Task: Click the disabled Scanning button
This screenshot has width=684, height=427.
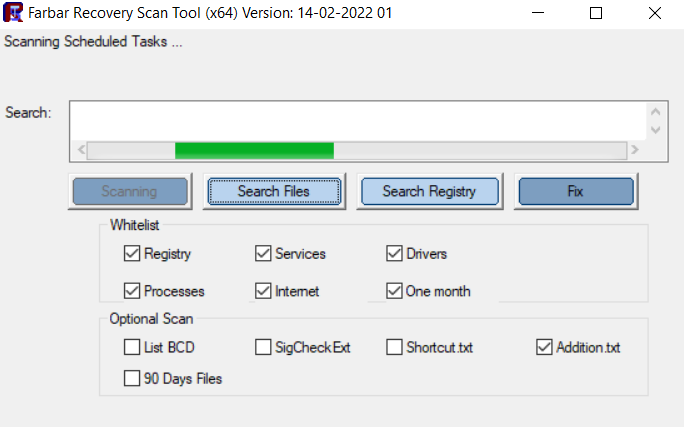Action: 130,191
